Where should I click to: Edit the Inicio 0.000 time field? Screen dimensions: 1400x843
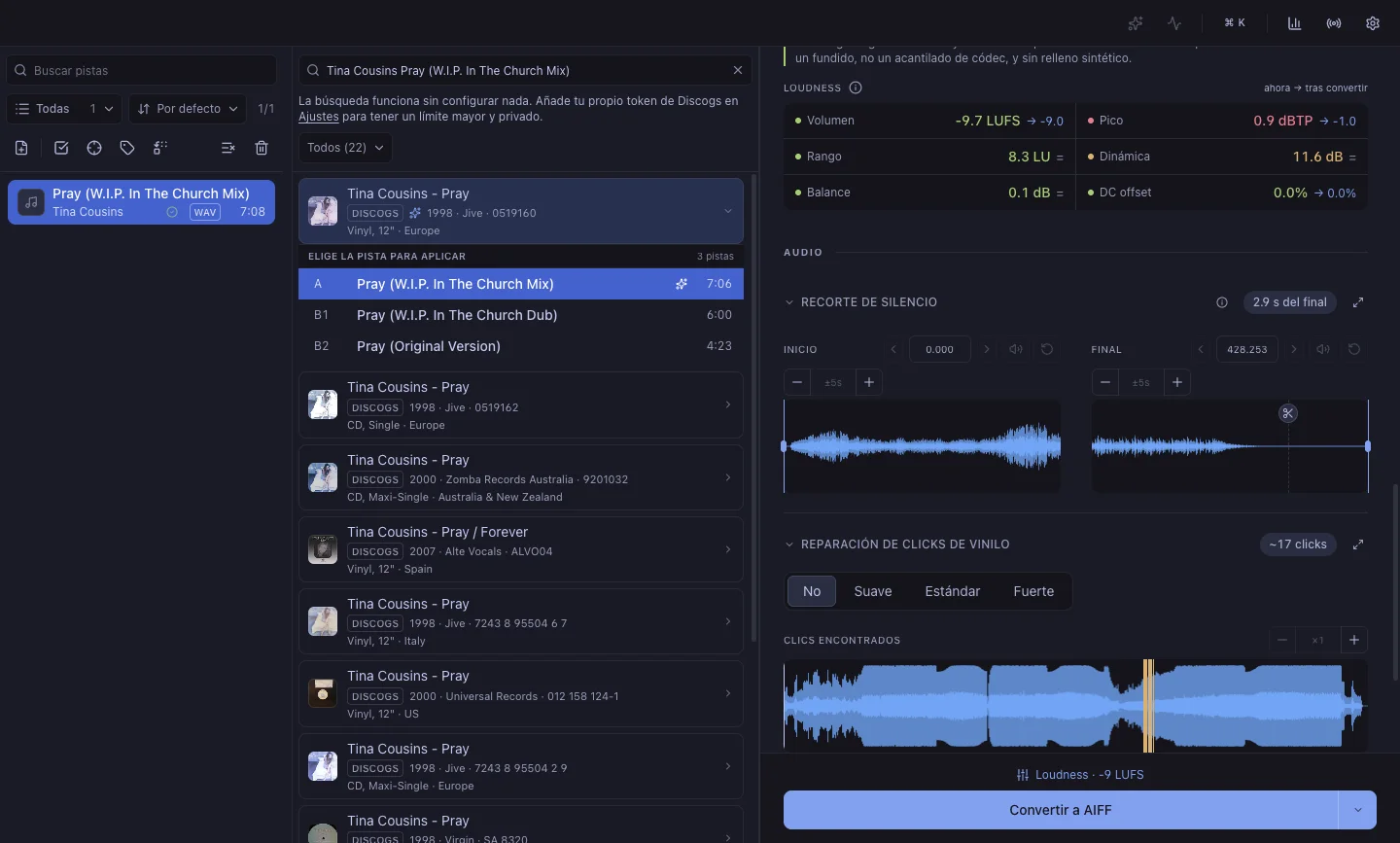(x=940, y=349)
